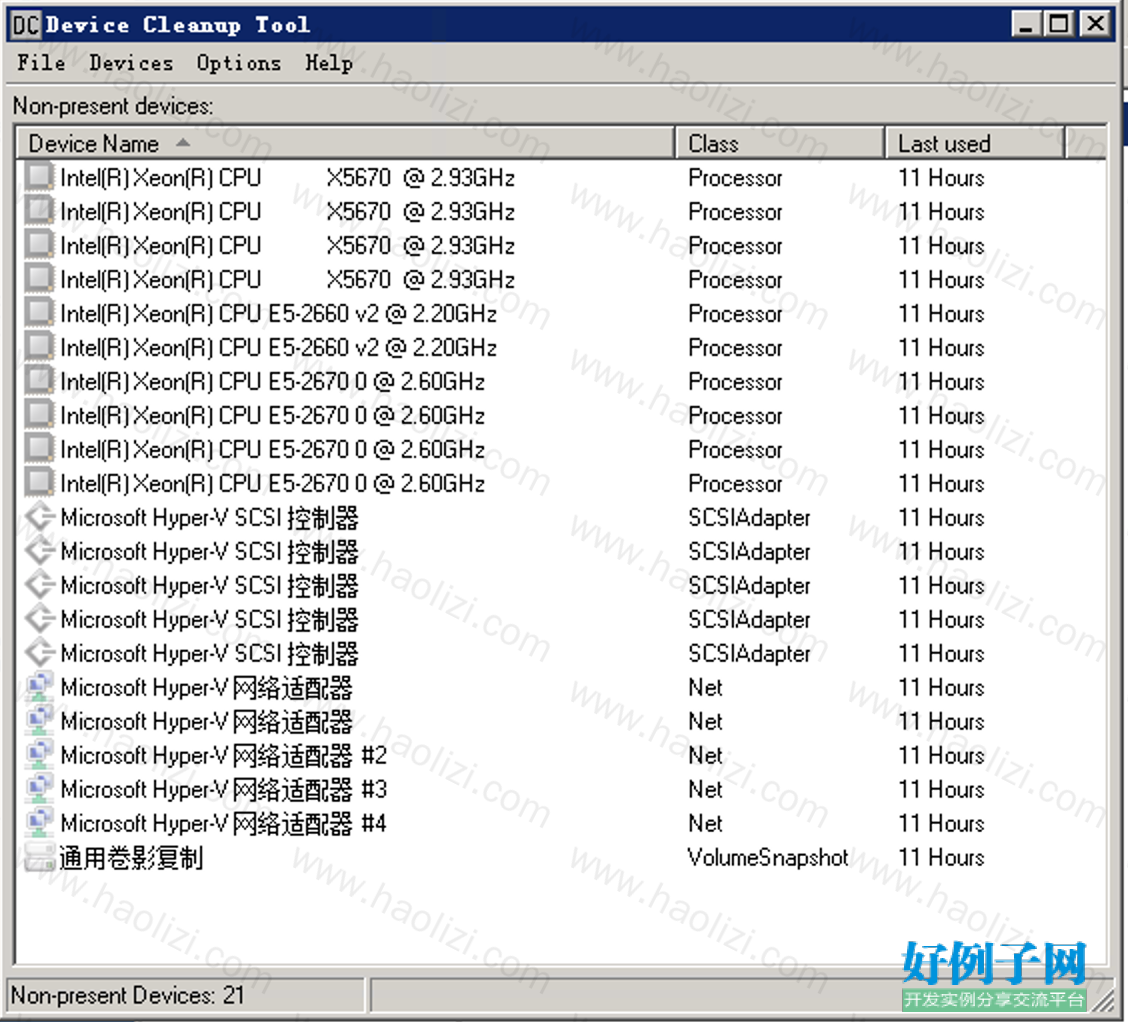The image size is (1128, 1022).
Task: Maximize the Device Cleanup Tool window
Action: [1059, 24]
